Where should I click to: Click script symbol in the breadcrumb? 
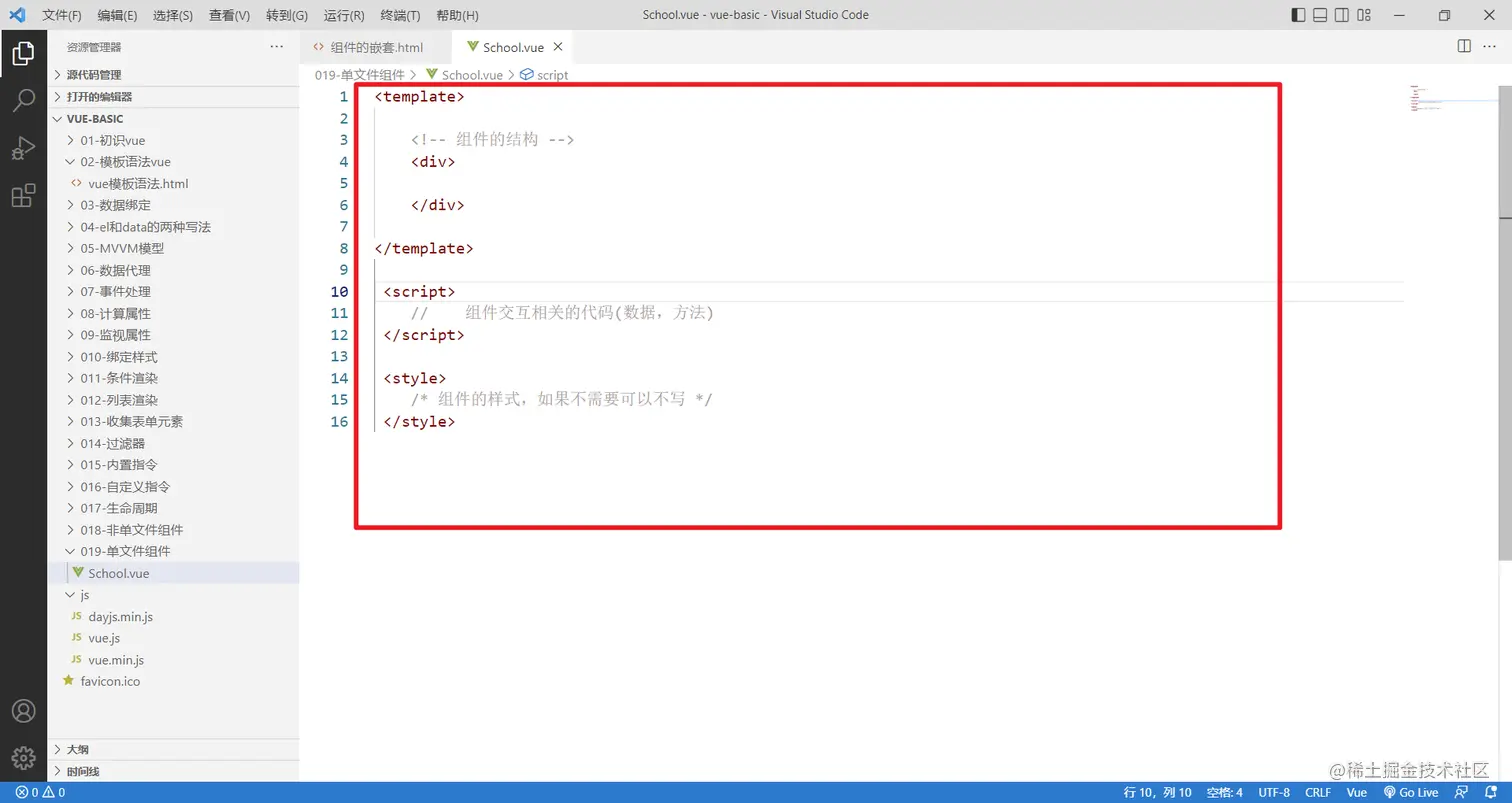(544, 75)
